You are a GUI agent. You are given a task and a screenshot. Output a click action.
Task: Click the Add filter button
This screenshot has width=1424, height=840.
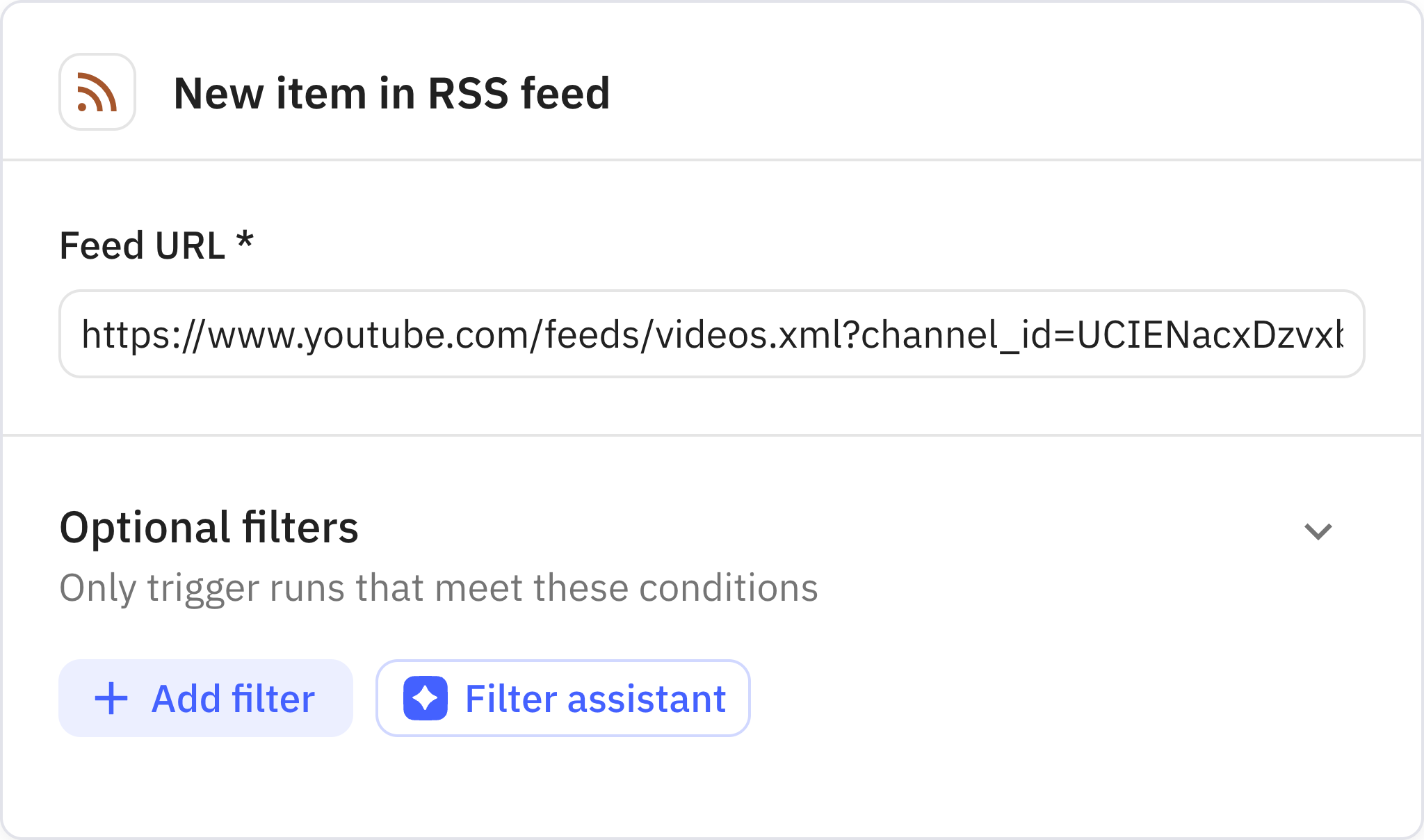tap(206, 697)
